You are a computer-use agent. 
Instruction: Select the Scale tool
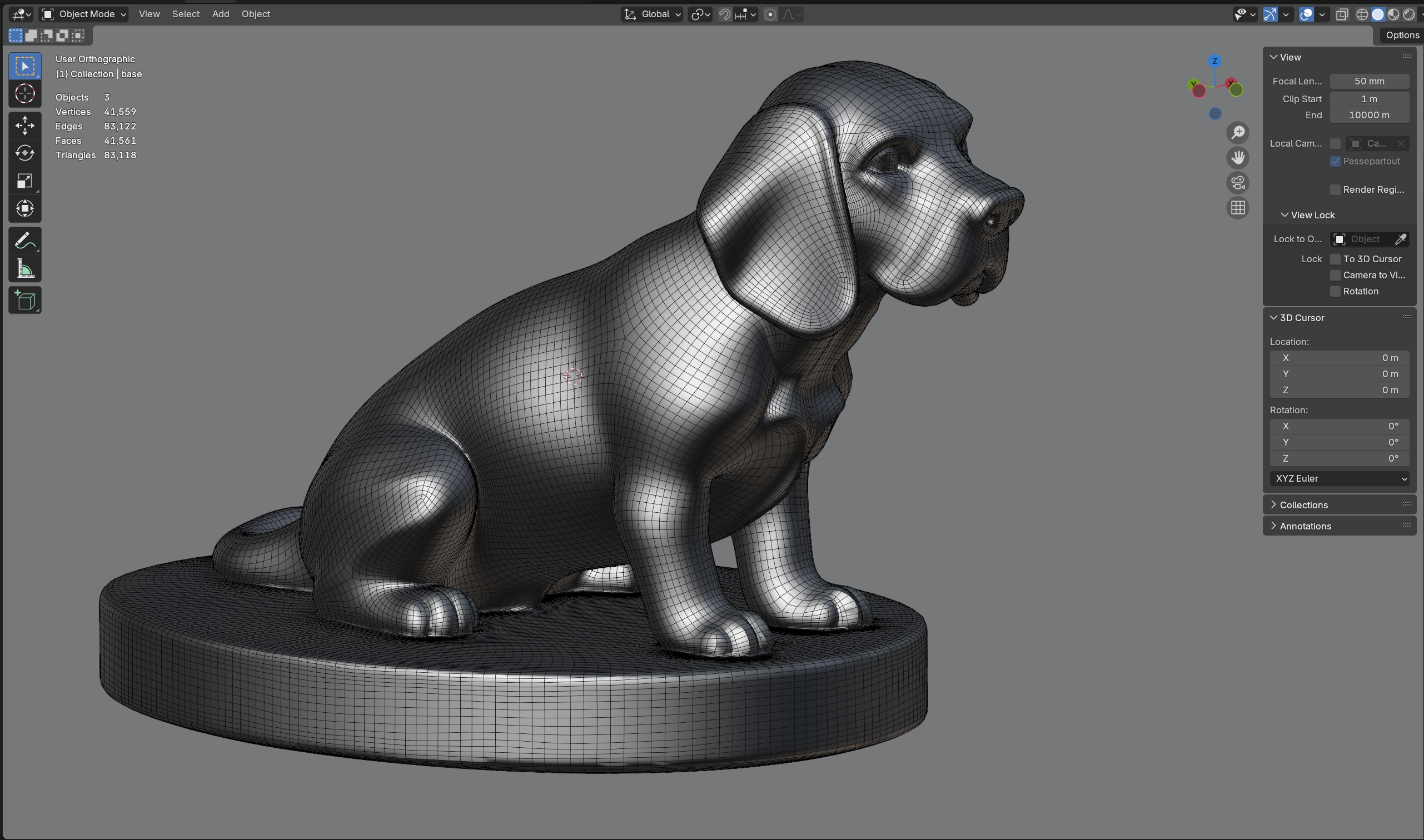25,181
